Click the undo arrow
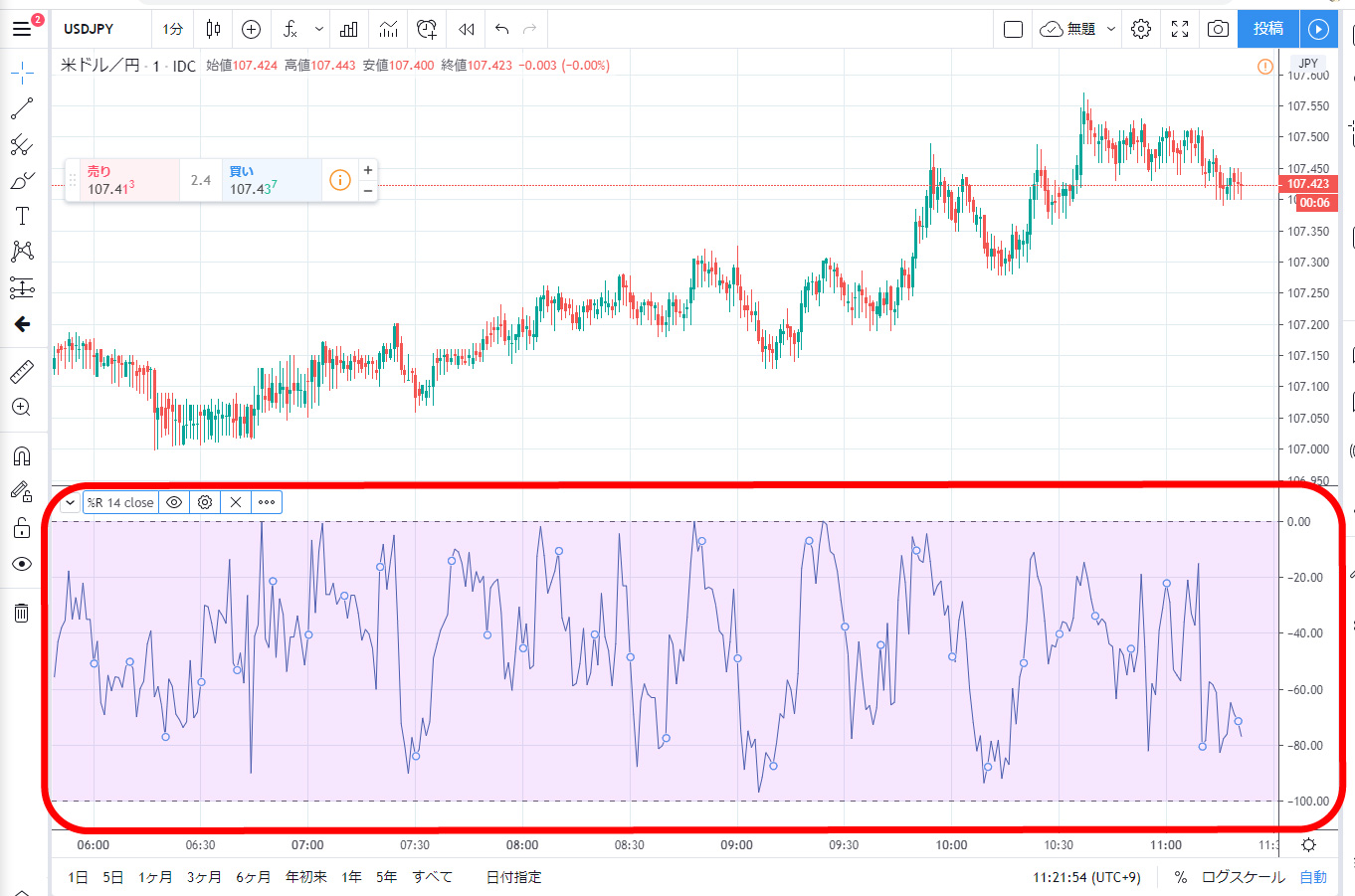 pos(501,29)
